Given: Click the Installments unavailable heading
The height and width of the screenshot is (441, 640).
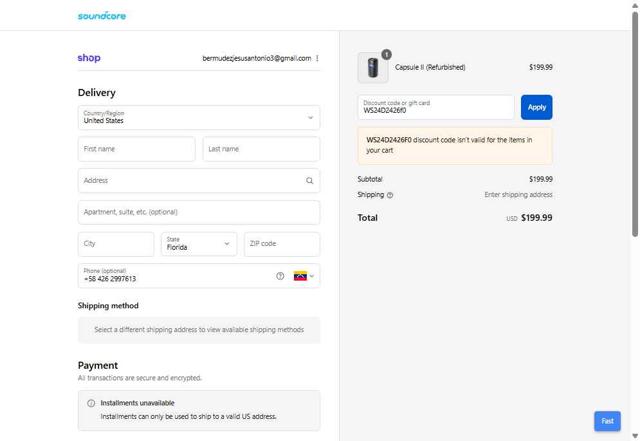Looking at the screenshot, I should tap(138, 403).
